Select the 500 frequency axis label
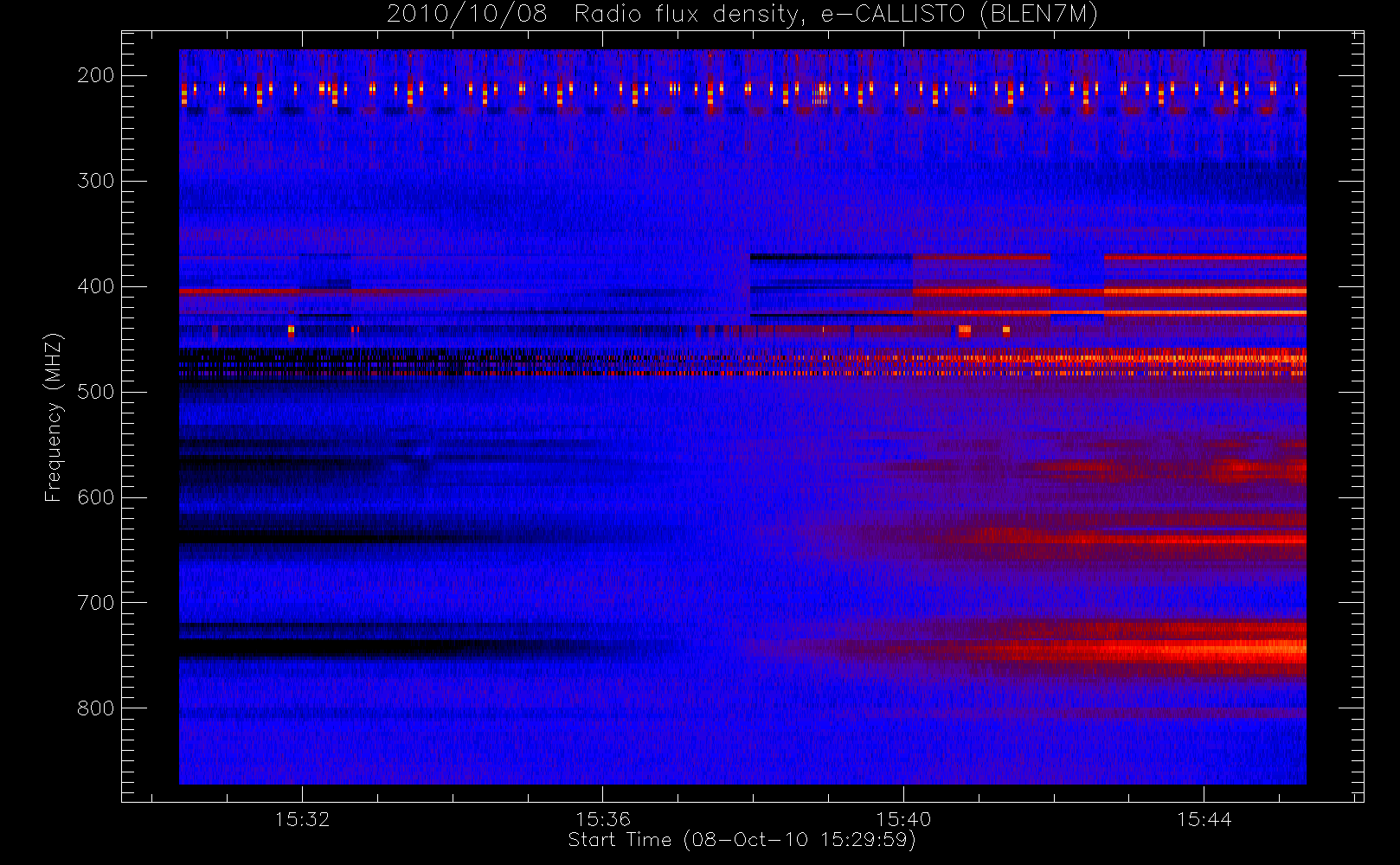Viewport: 1400px width, 865px height. [x=96, y=392]
